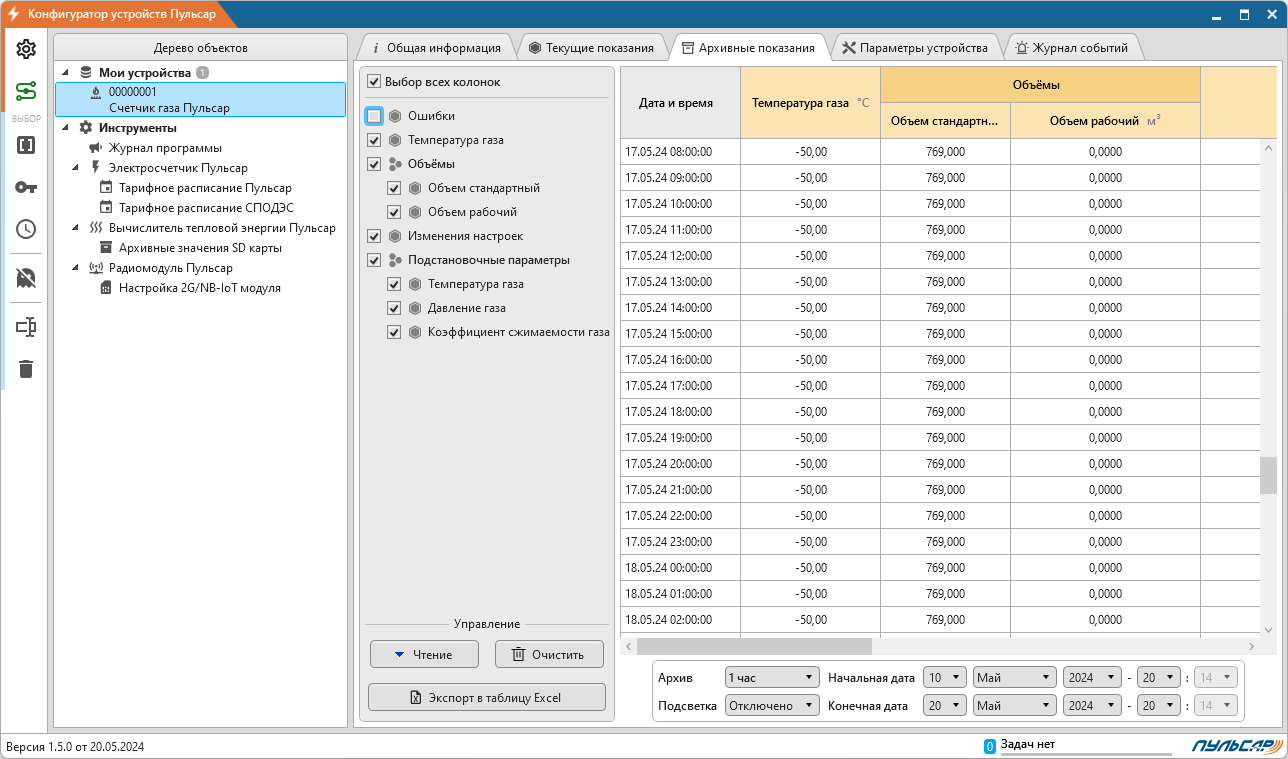
Task: Click the radio antenna icon of Радиомодуль Пульсар
Action: [96, 268]
